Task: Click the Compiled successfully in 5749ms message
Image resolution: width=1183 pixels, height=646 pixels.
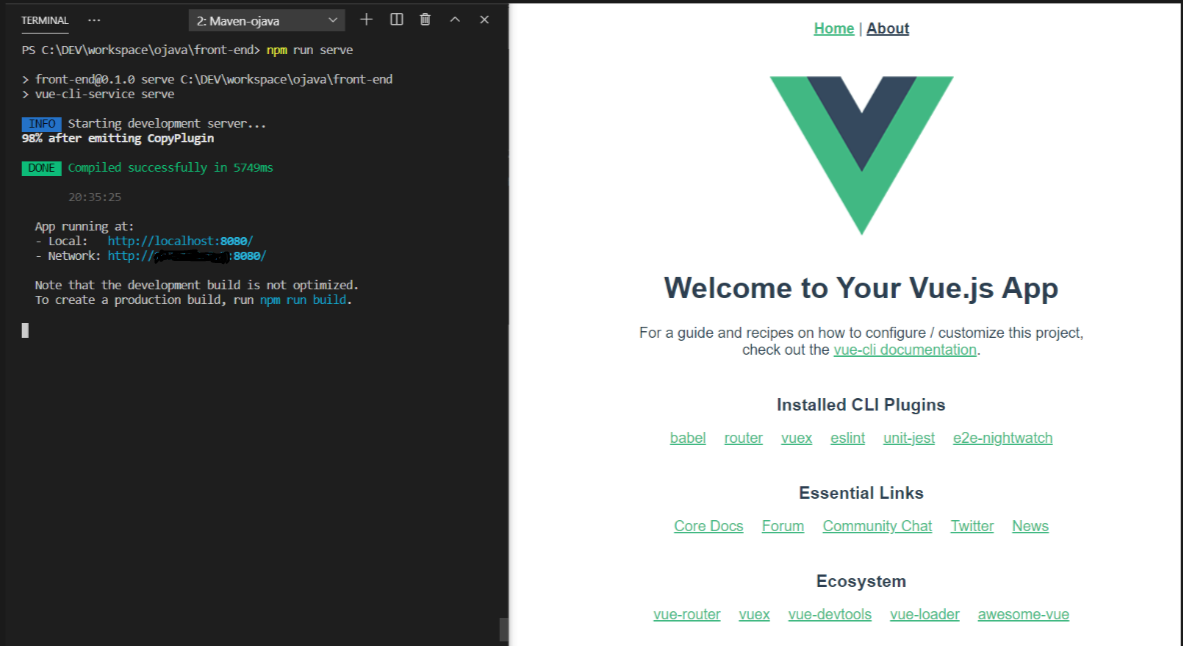Action: click(x=171, y=168)
